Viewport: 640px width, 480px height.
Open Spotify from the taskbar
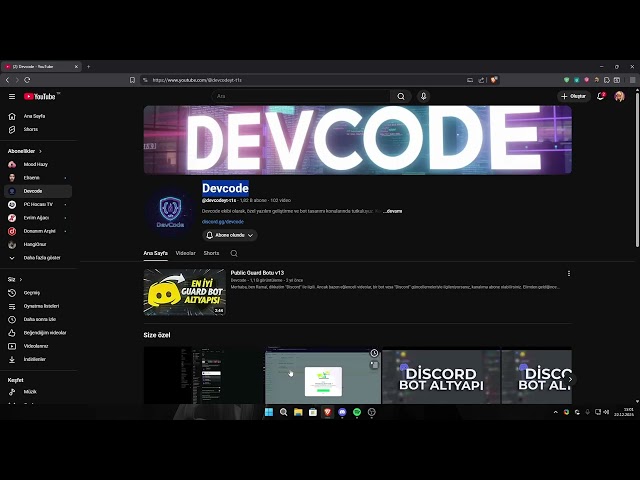pyautogui.click(x=357, y=412)
